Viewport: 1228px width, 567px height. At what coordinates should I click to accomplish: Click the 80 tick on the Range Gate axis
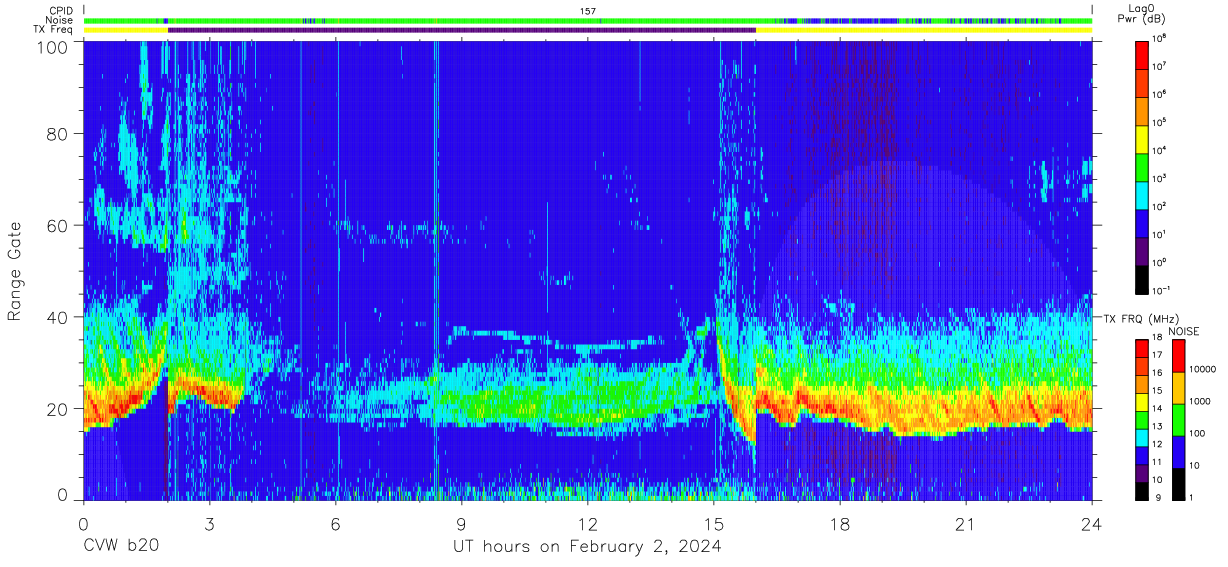(59, 135)
